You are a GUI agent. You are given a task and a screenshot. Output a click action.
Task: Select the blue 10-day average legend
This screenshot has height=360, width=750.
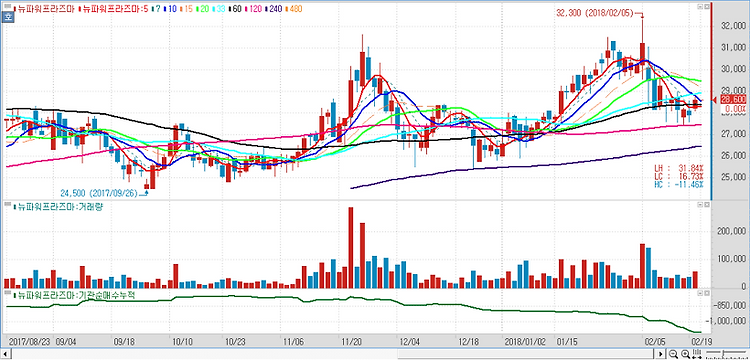(170, 9)
